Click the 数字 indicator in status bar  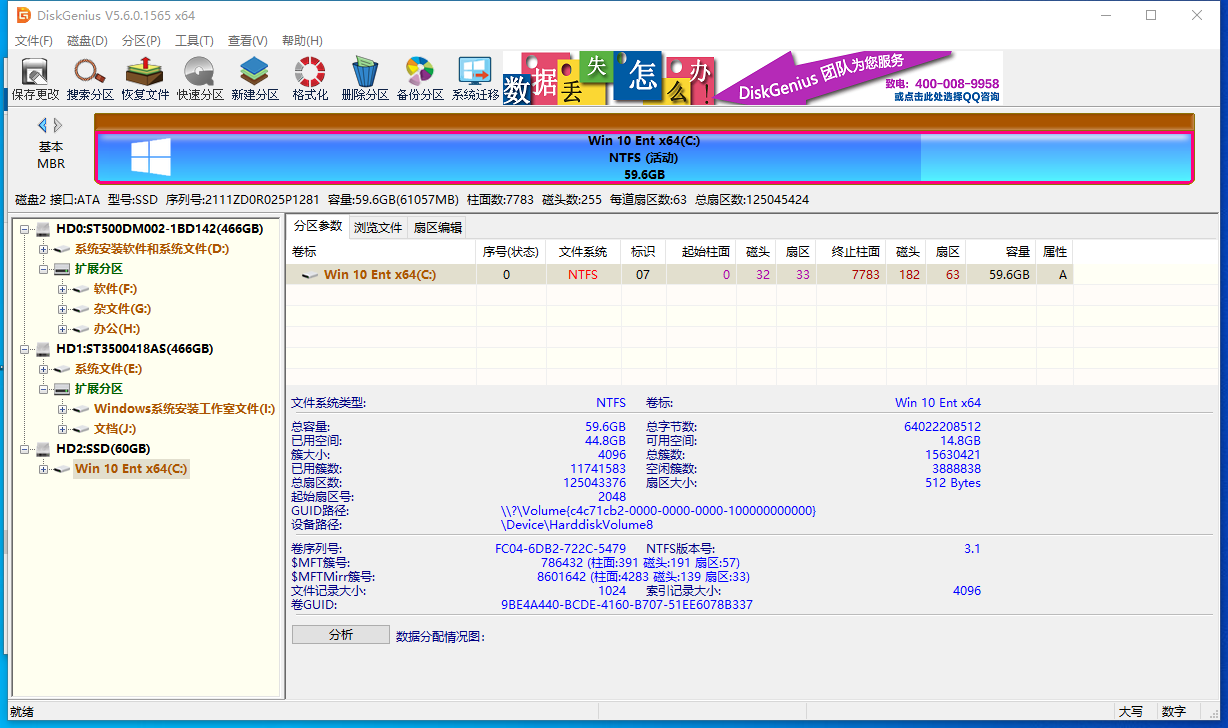click(x=1174, y=712)
